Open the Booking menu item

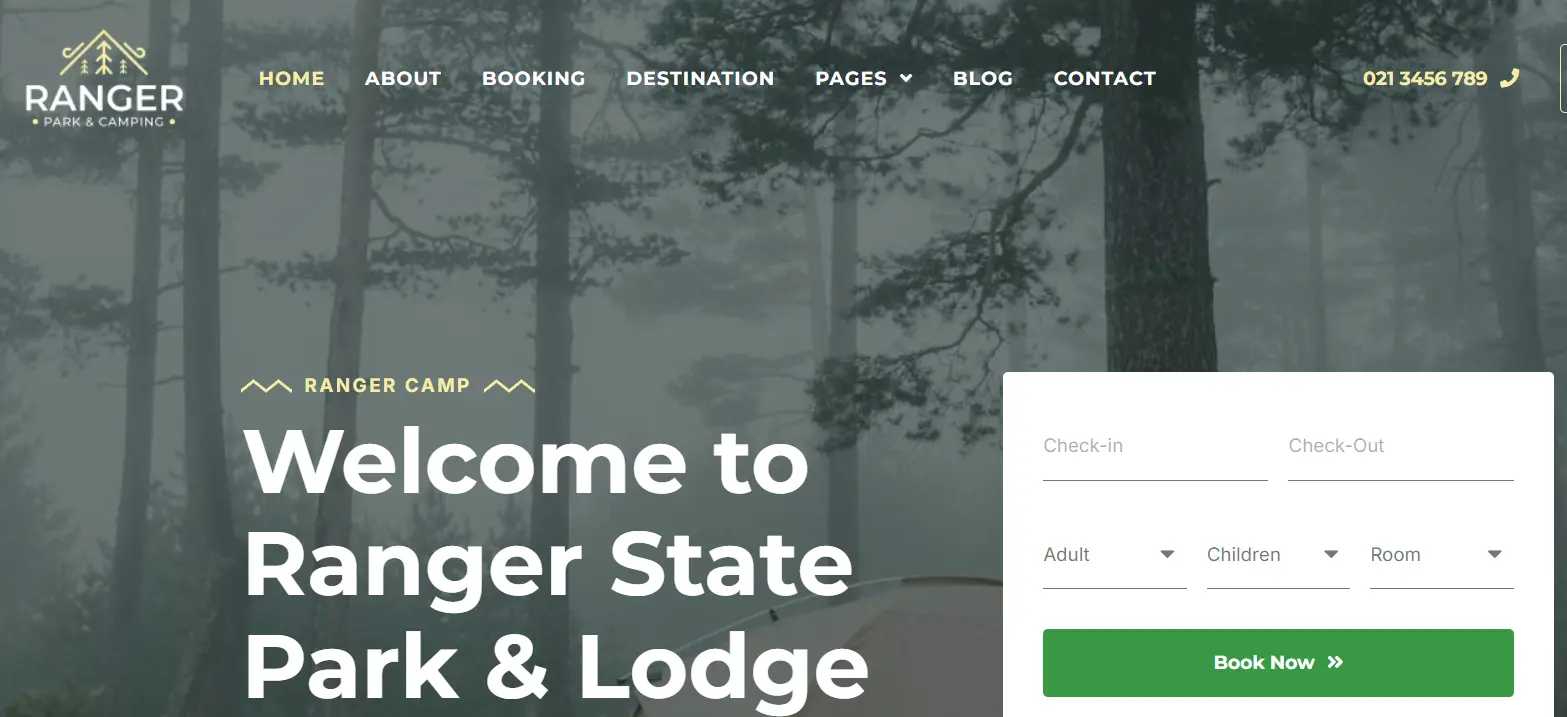tap(534, 78)
